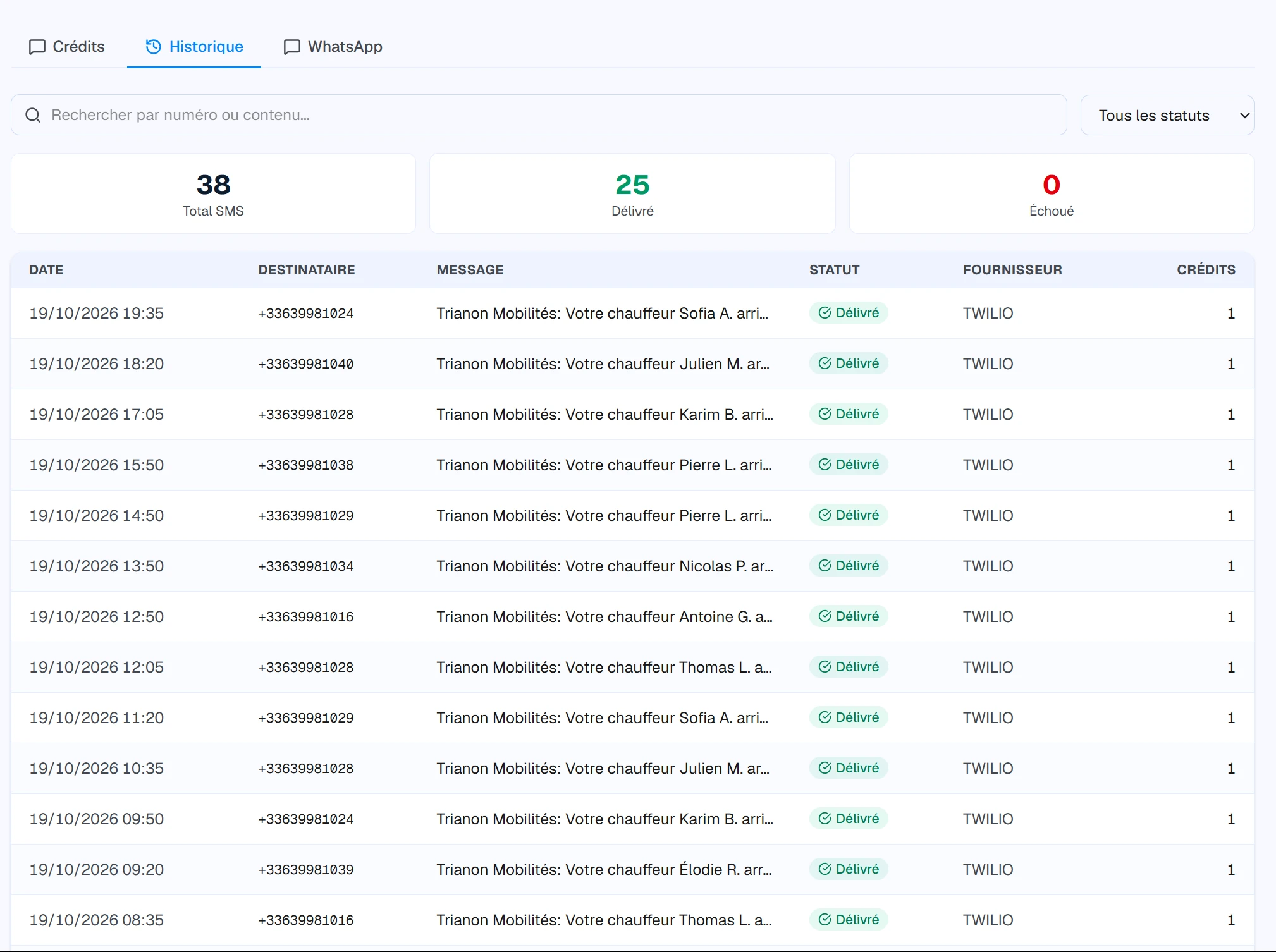This screenshot has height=952, width=1276.
Task: Switch to the Crédits tab
Action: [x=67, y=47]
